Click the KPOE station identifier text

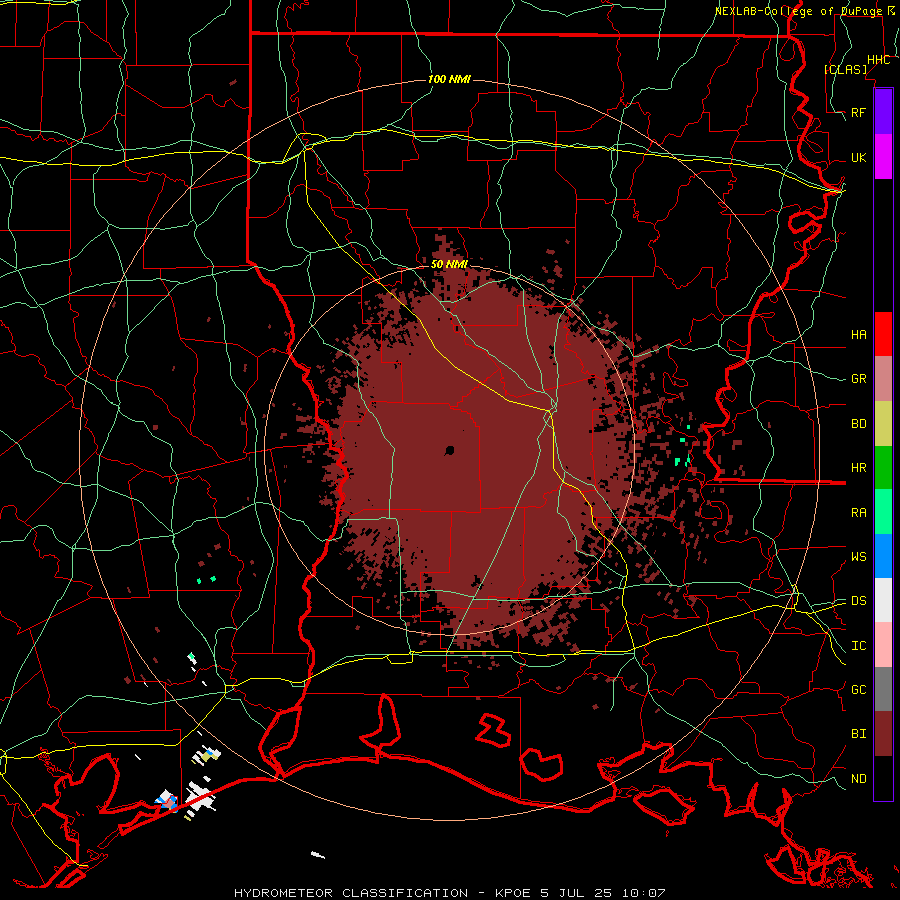coord(515,893)
